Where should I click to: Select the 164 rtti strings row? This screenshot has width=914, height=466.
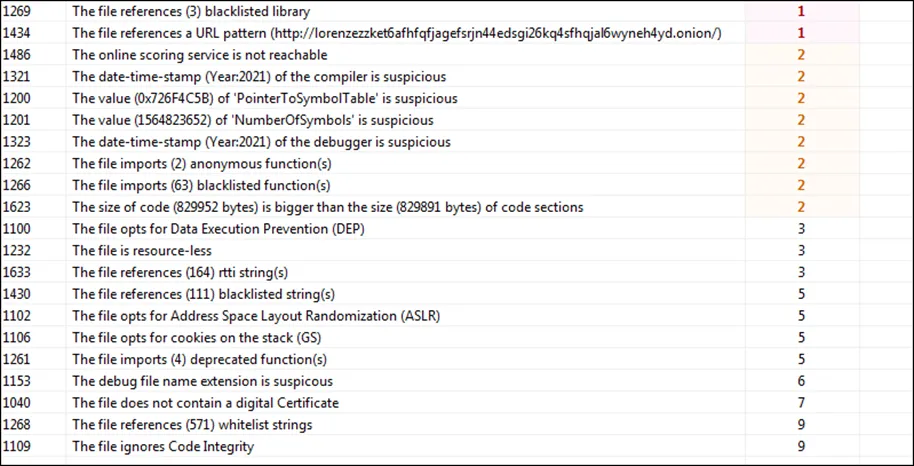(457, 272)
